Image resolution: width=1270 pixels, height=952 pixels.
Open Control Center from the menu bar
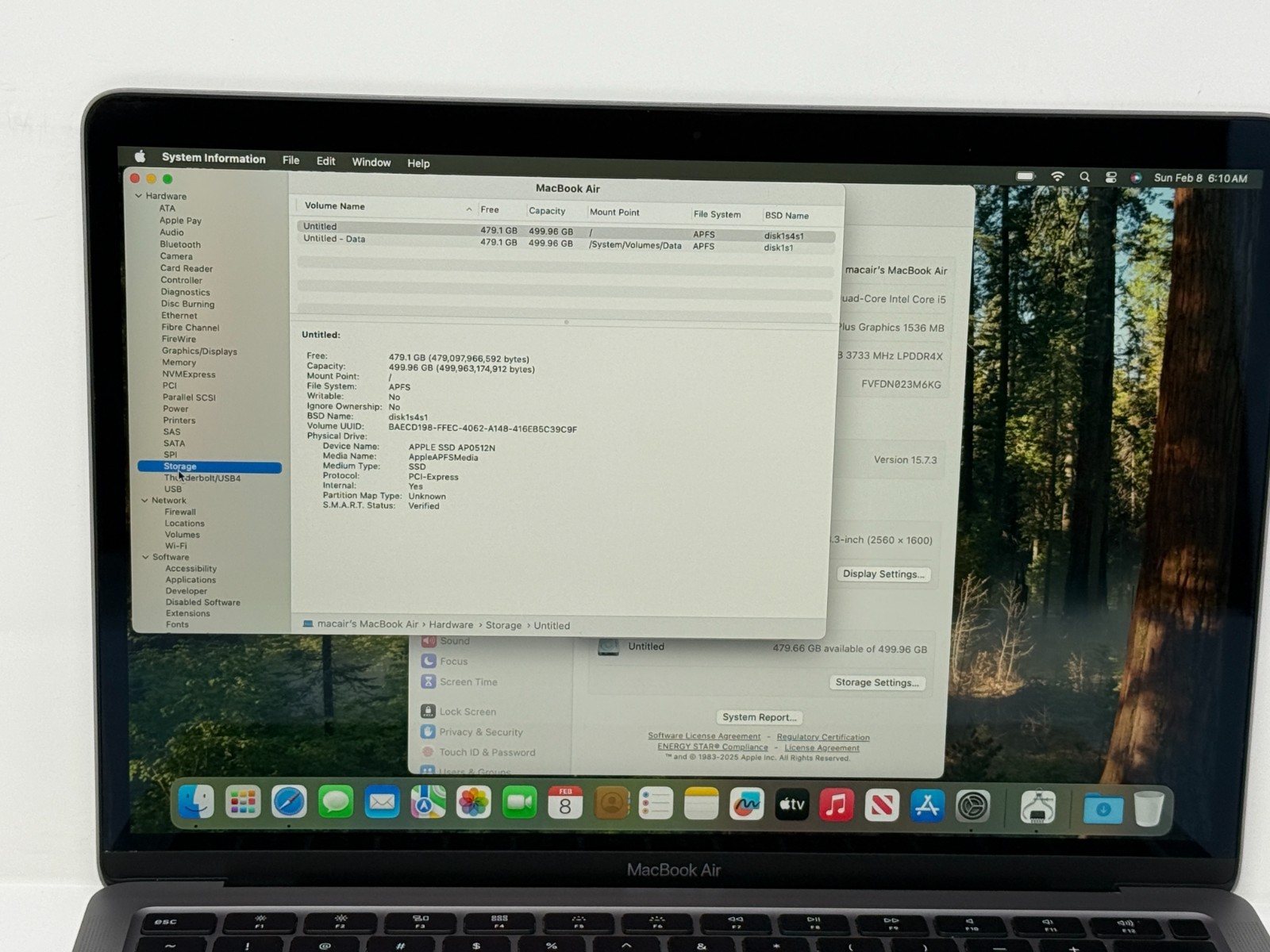pyautogui.click(x=1111, y=178)
